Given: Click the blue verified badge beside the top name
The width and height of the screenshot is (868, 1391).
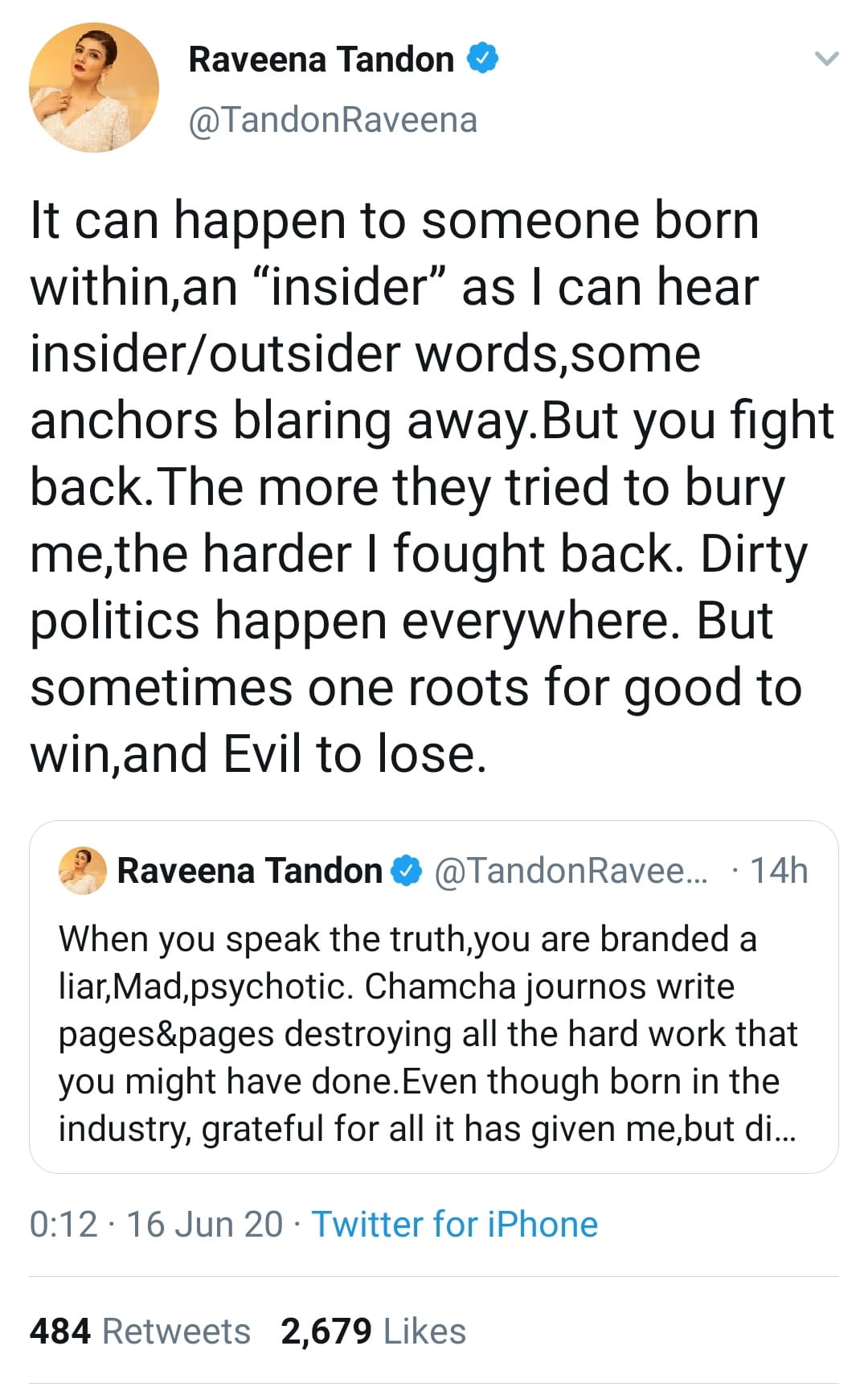Looking at the screenshot, I should pyautogui.click(x=483, y=59).
